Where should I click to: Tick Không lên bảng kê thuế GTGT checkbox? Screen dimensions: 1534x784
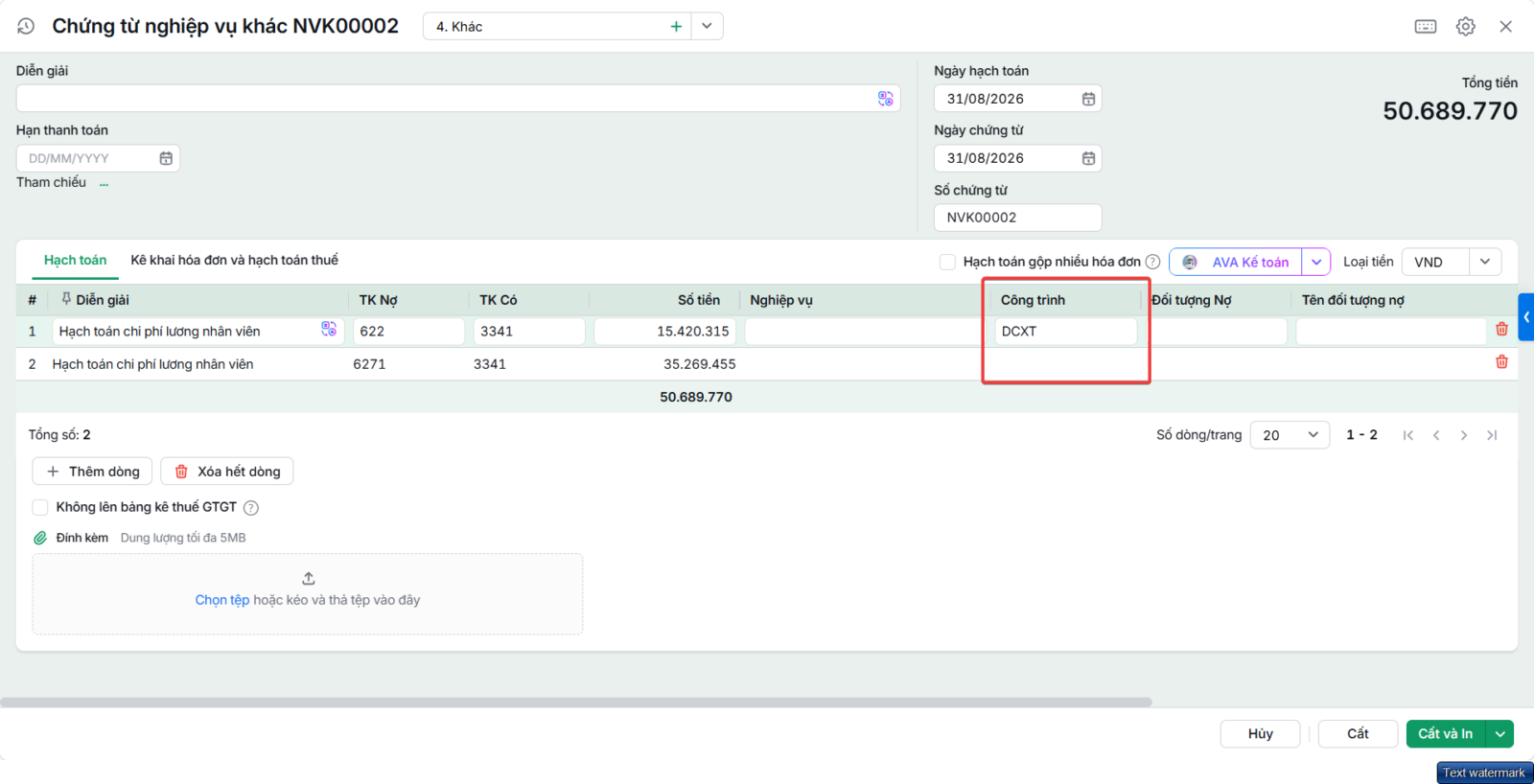coord(40,507)
